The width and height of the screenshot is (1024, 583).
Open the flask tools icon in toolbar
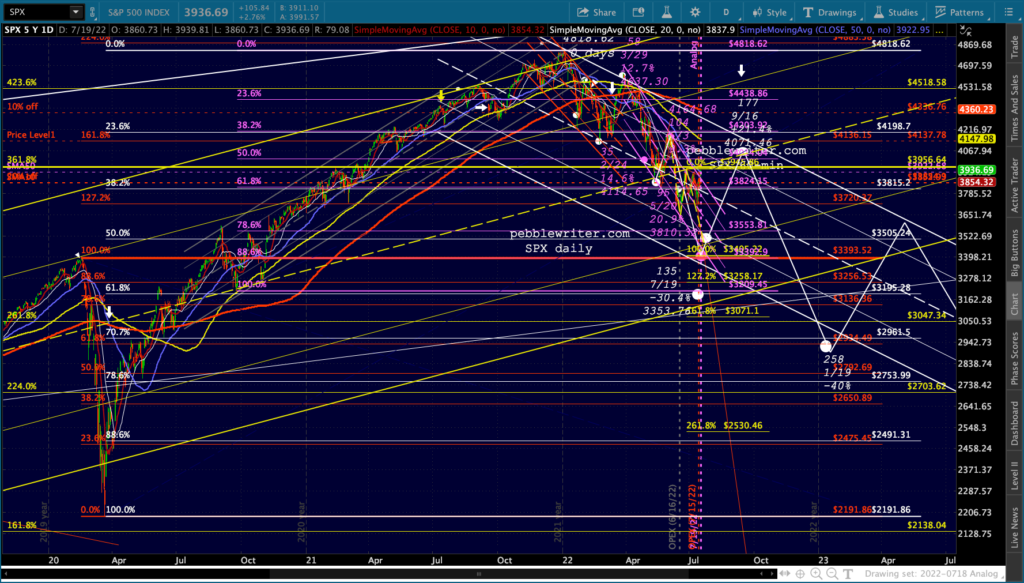pos(666,12)
